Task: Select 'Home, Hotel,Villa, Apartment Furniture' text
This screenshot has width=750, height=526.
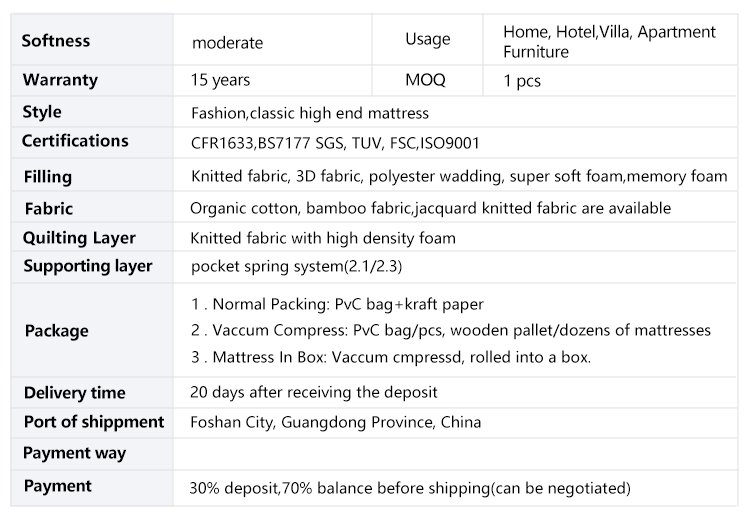Action: coord(609,41)
